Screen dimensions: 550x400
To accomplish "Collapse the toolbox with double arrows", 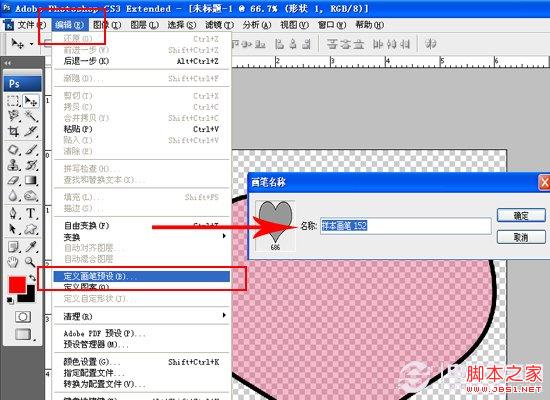I will [x=8, y=63].
